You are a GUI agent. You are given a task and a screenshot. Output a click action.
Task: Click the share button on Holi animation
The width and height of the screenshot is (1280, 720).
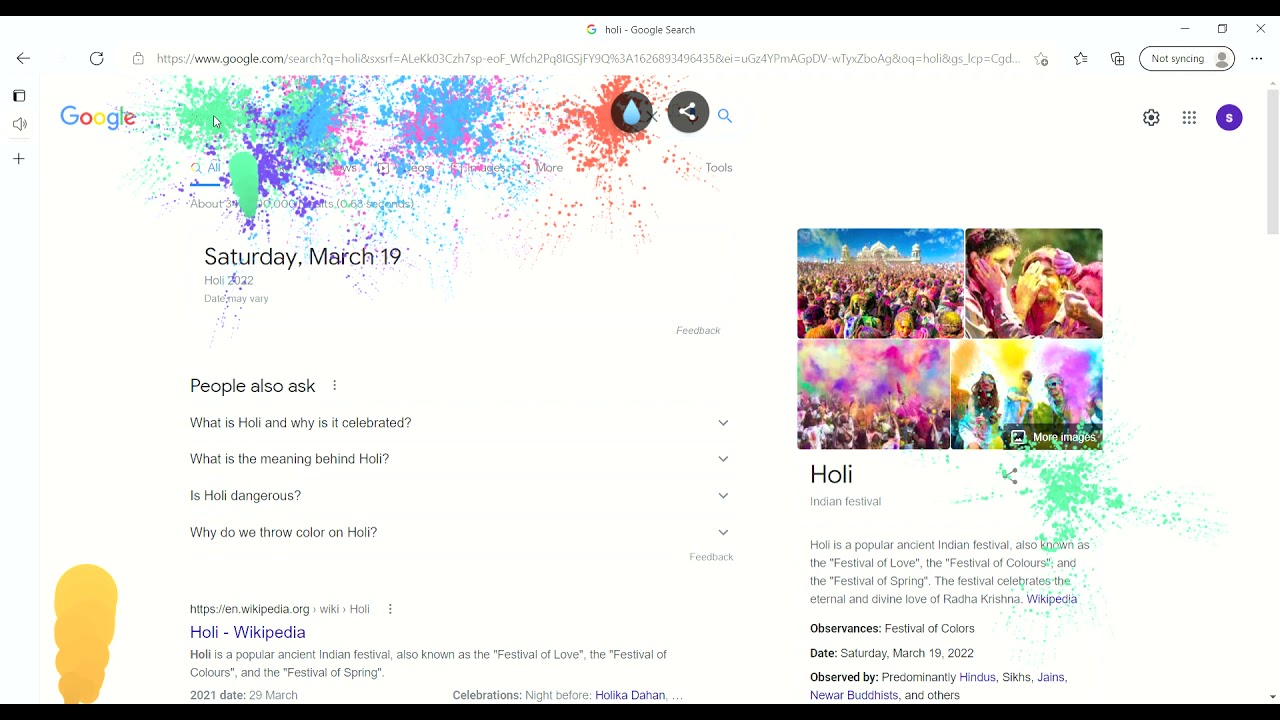[688, 112]
